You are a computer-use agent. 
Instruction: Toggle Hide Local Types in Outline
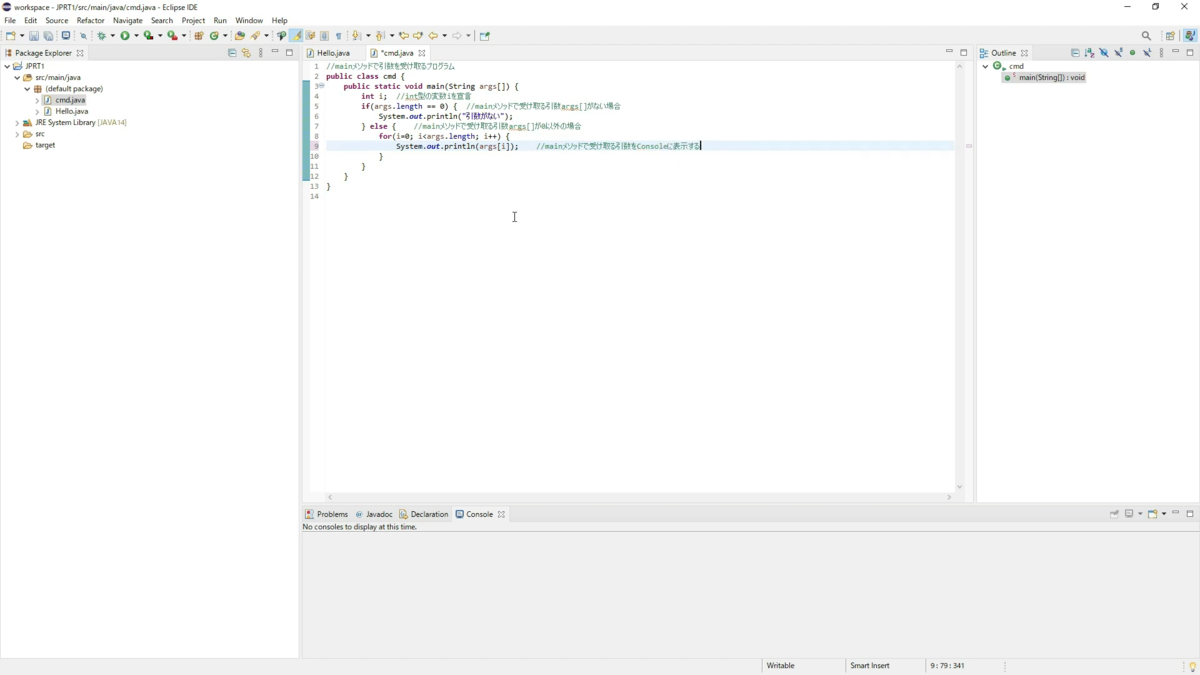pos(1147,53)
